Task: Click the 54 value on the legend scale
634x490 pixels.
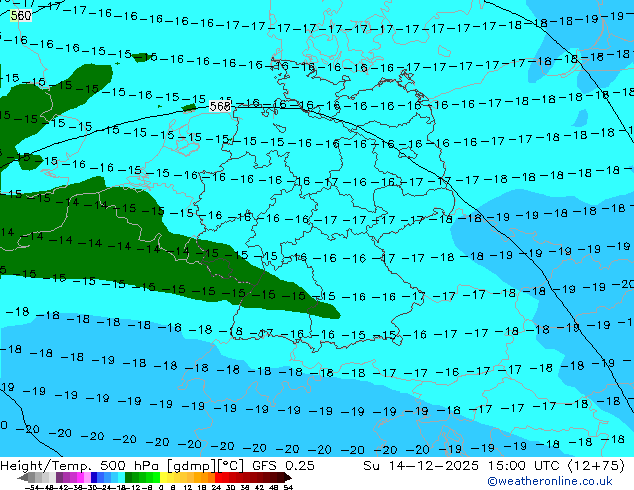Action: tap(288, 488)
